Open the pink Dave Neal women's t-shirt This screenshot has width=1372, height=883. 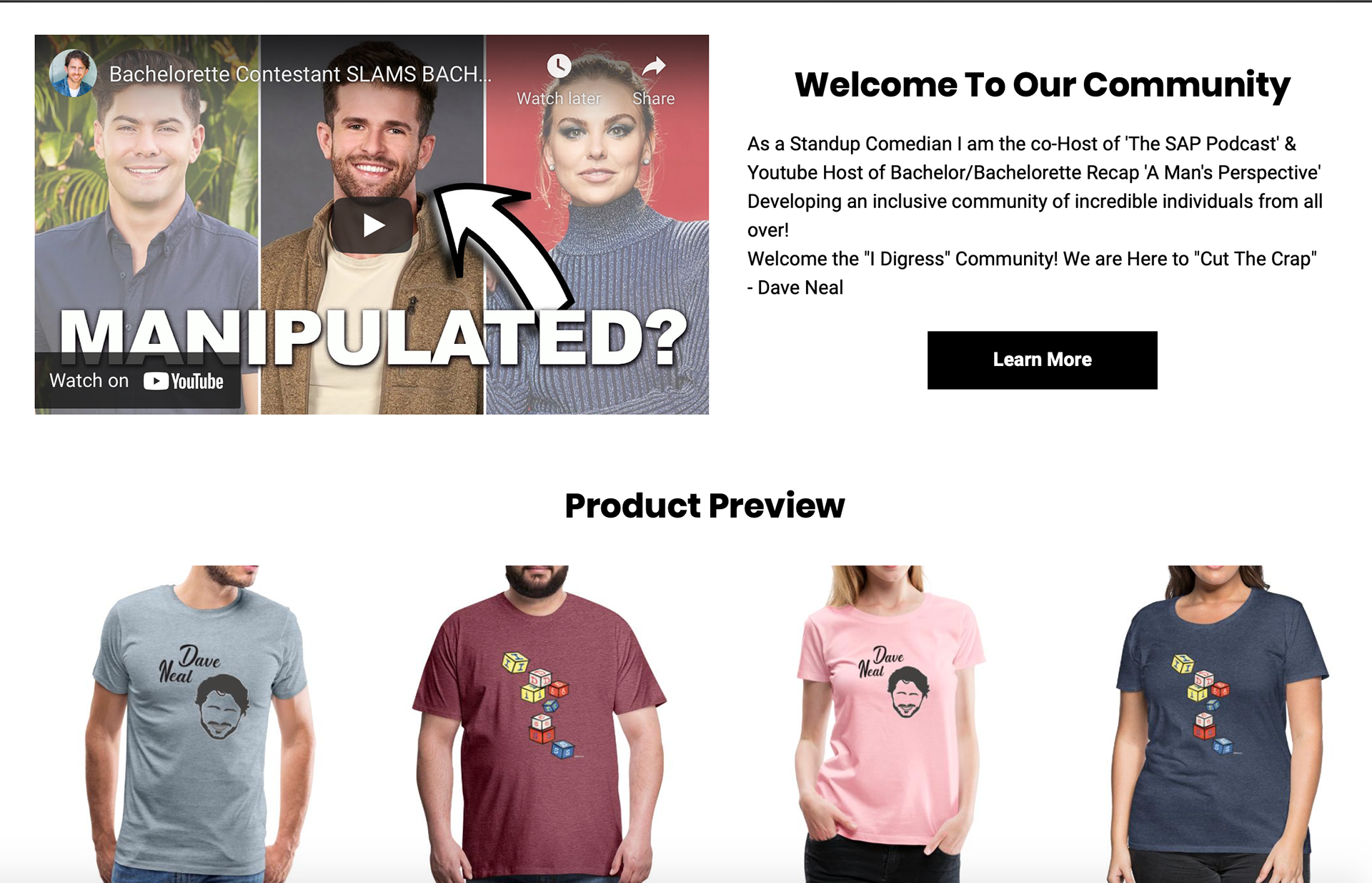pyautogui.click(x=890, y=724)
